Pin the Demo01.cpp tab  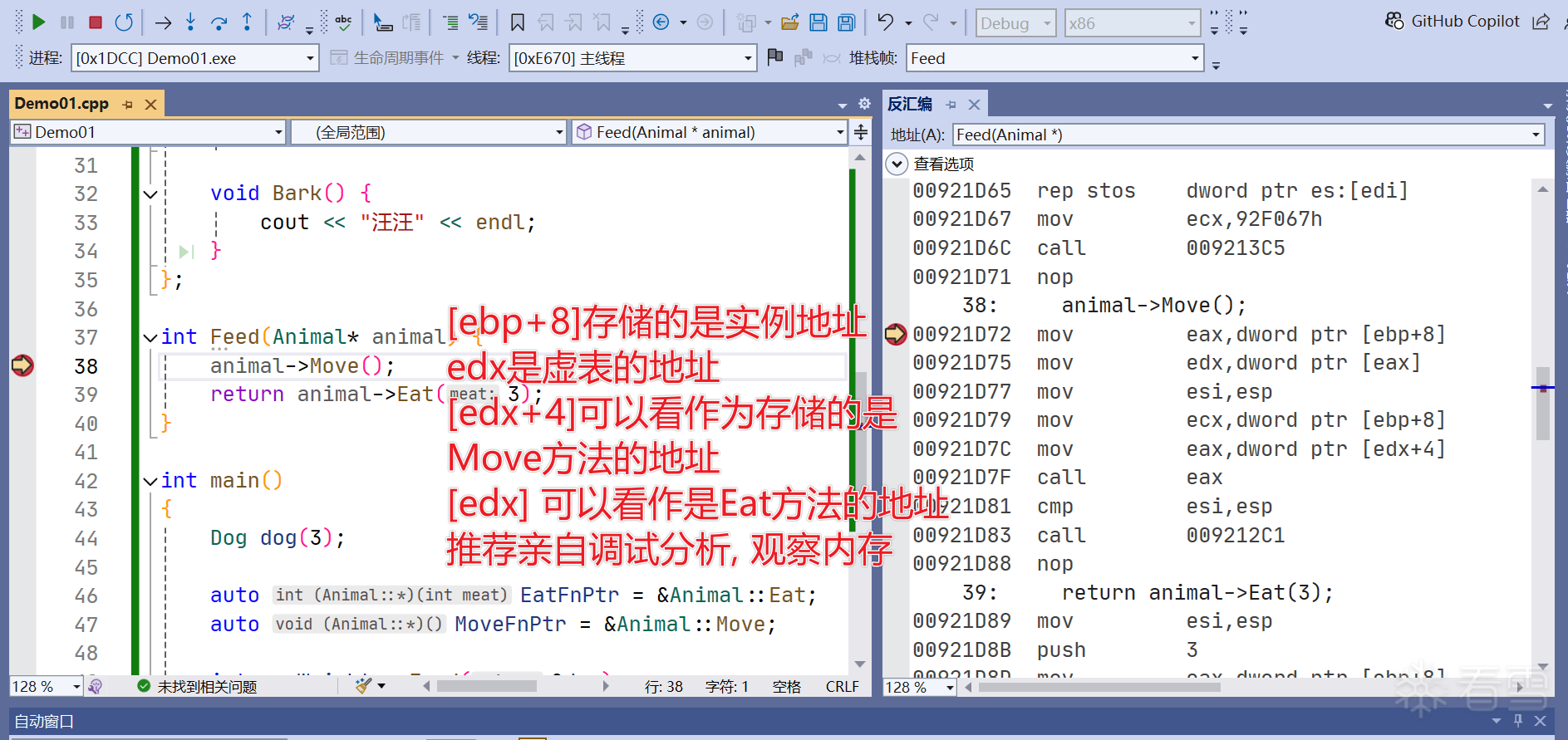point(127,105)
